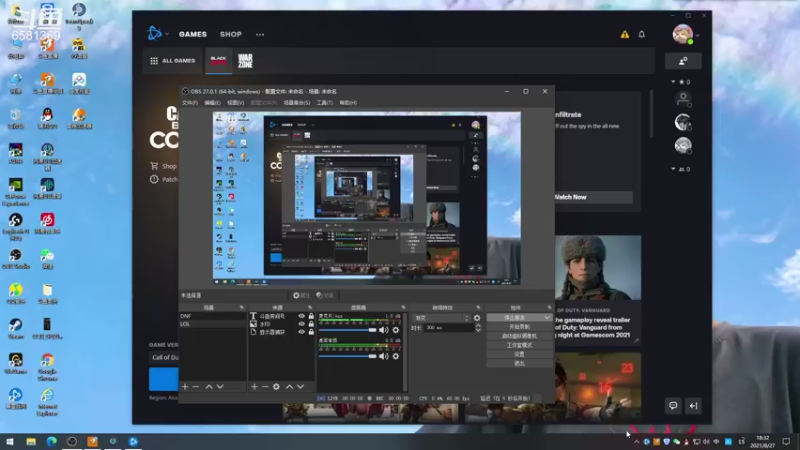The height and width of the screenshot is (450, 800).
Task: Open settings gear for 麦克风/Aux audio channel
Action: point(396,330)
